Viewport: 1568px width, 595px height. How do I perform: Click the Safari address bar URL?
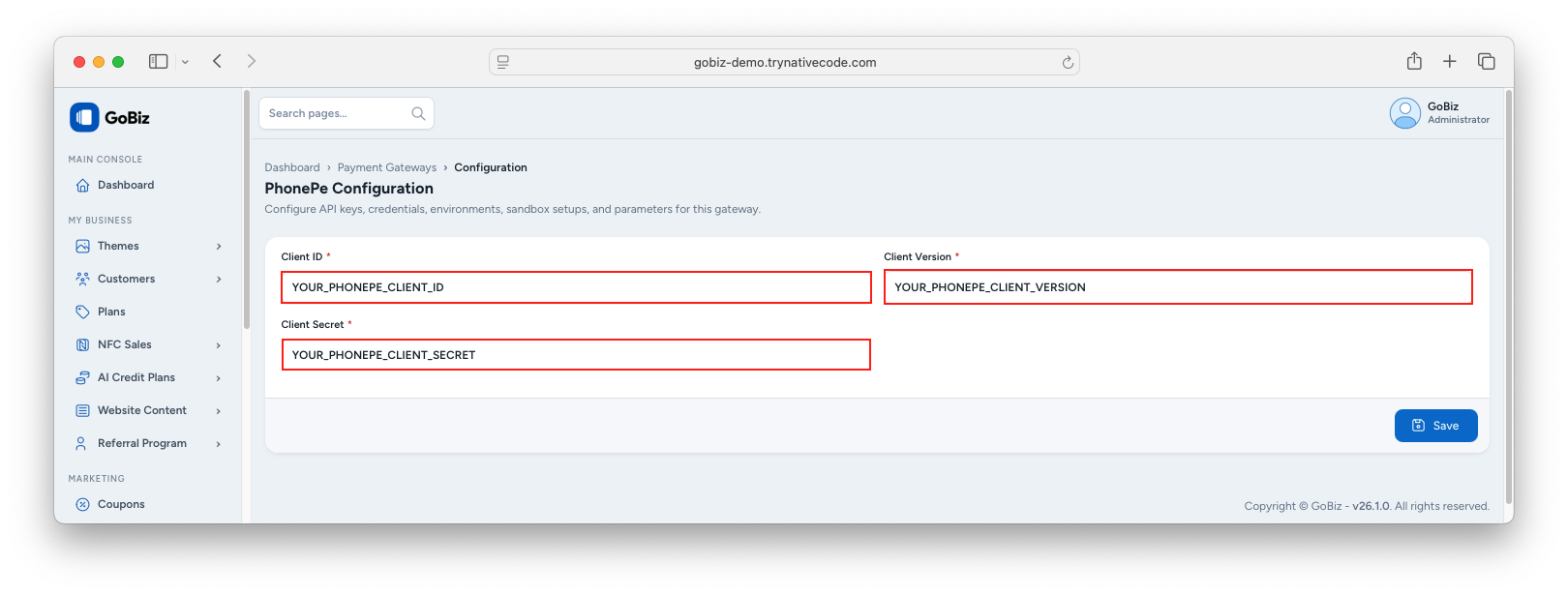point(785,63)
